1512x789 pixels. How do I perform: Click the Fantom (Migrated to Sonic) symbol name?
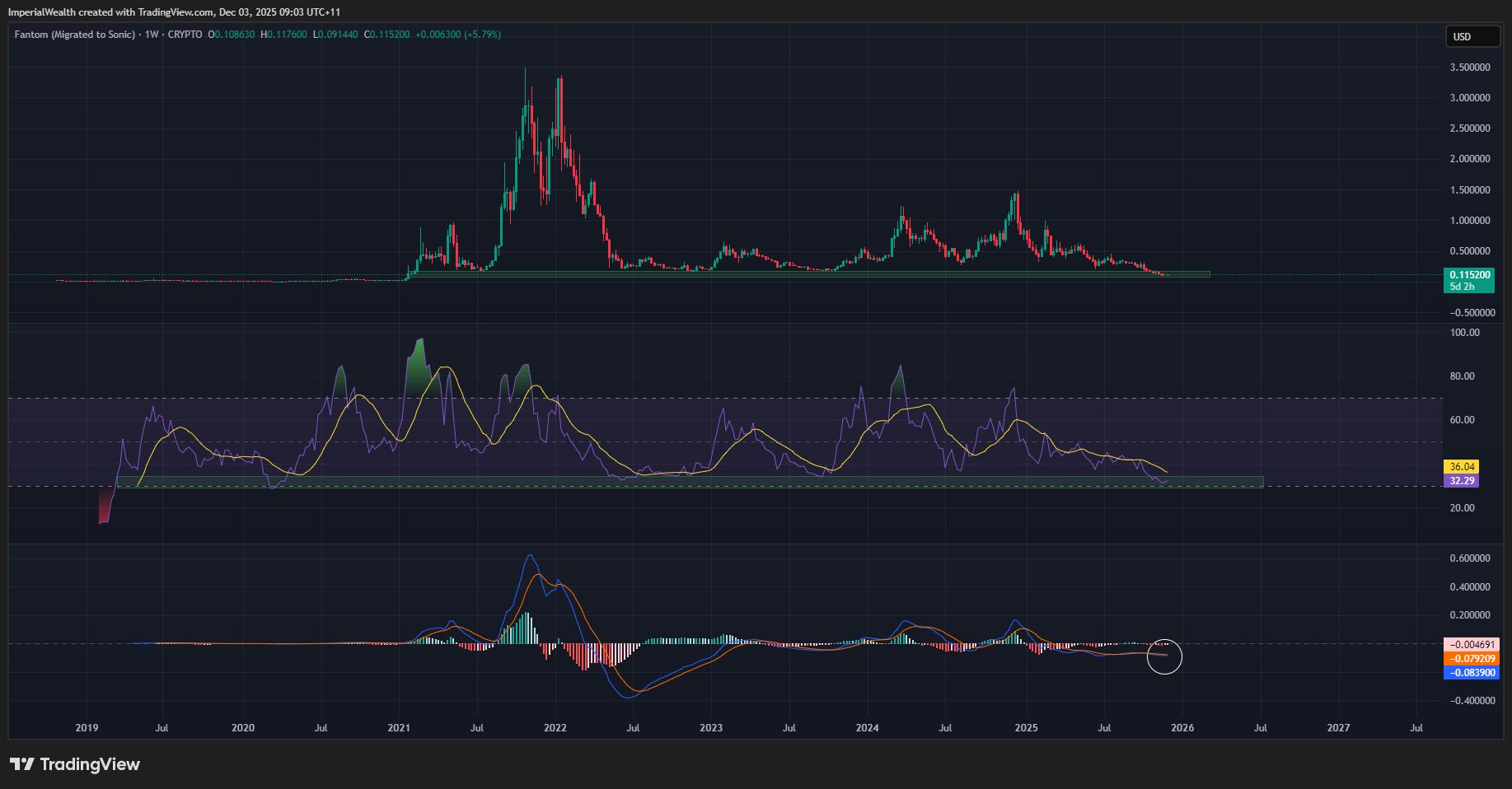75,35
